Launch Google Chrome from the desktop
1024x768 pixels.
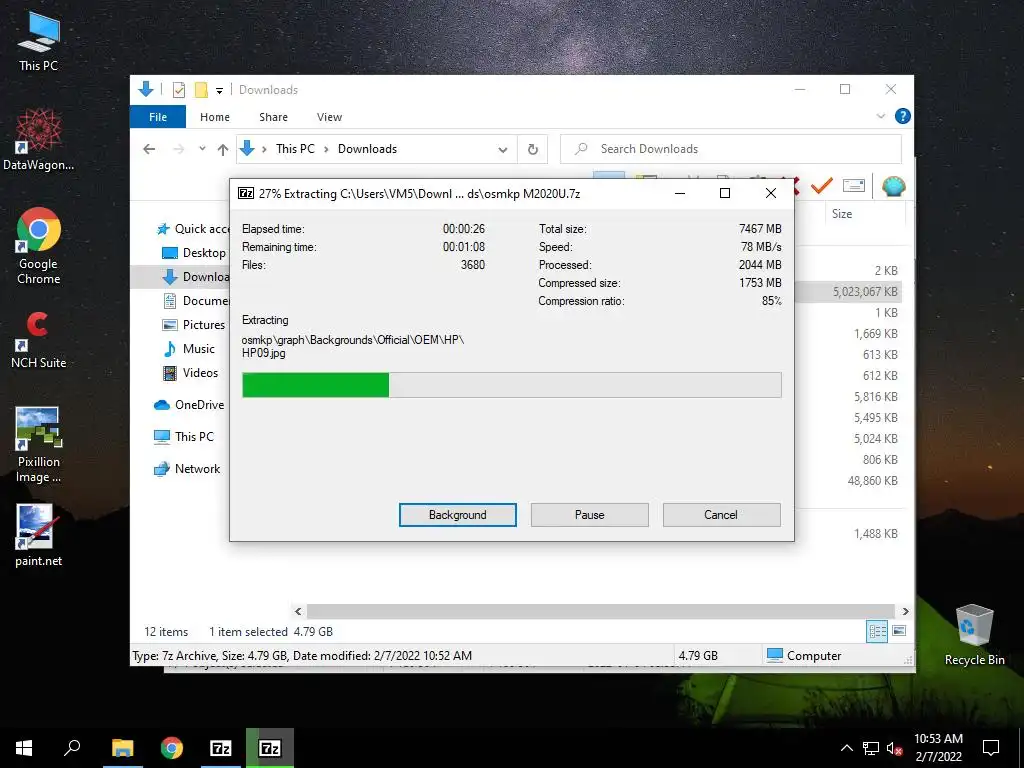39,246
